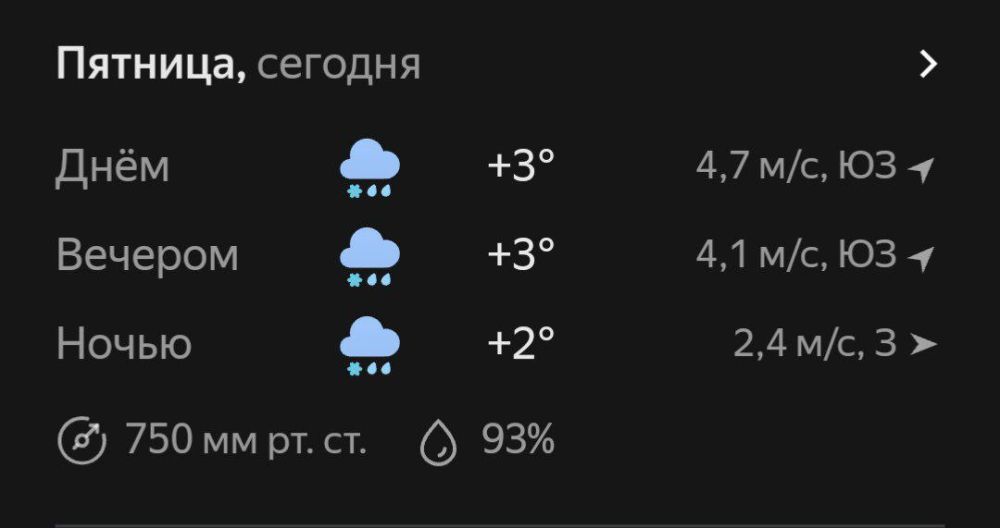Screen dimensions: 1000x528
Task: Click the evening southwest wind arrow
Action: click(x=921, y=259)
